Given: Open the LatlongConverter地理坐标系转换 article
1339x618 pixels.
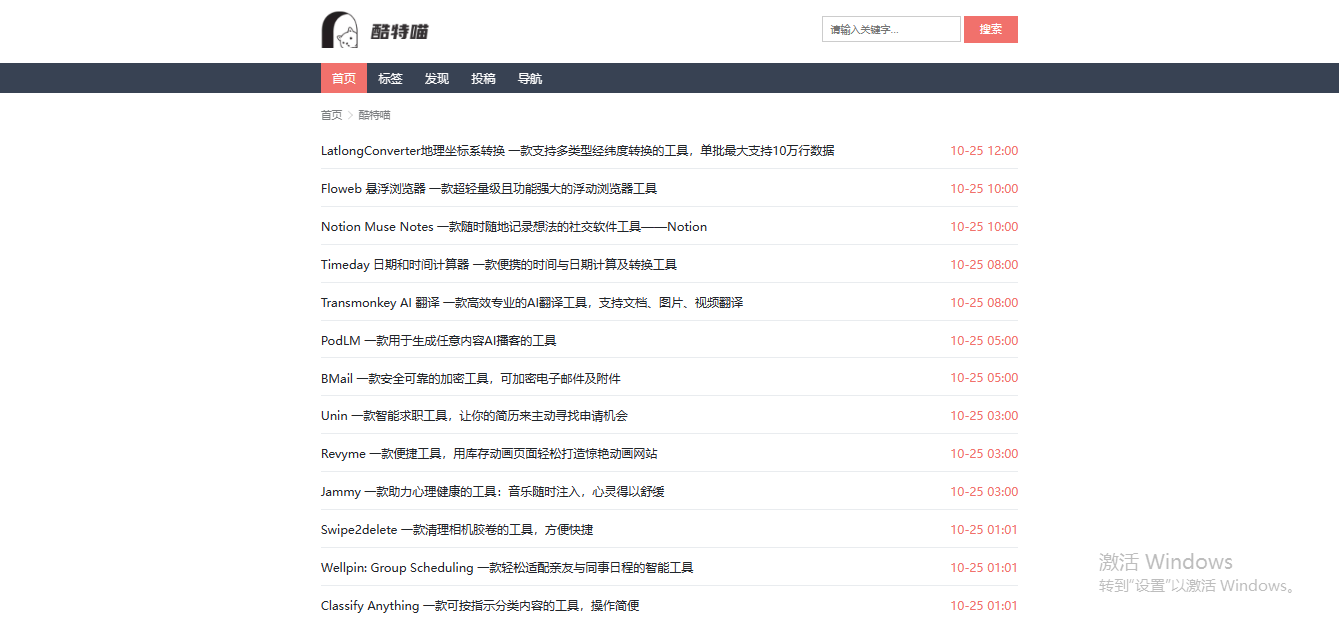Looking at the screenshot, I should click(577, 151).
